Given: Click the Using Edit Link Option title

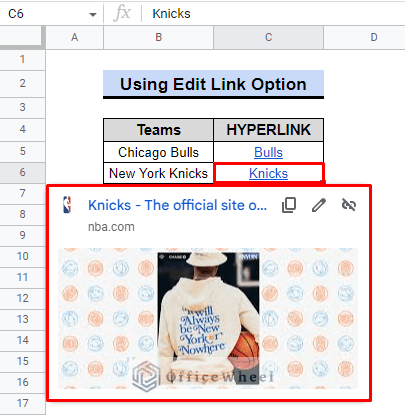Looking at the screenshot, I should tap(213, 84).
